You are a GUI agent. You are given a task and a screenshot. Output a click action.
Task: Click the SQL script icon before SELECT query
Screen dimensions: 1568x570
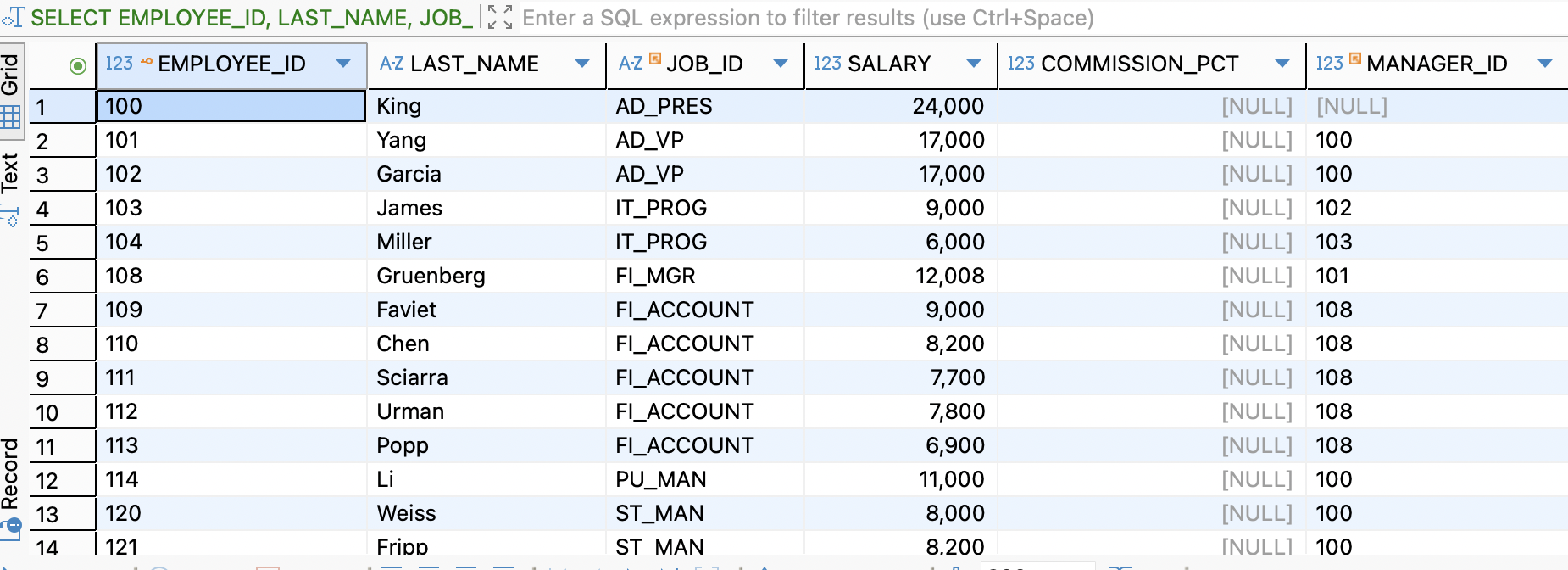click(x=14, y=17)
